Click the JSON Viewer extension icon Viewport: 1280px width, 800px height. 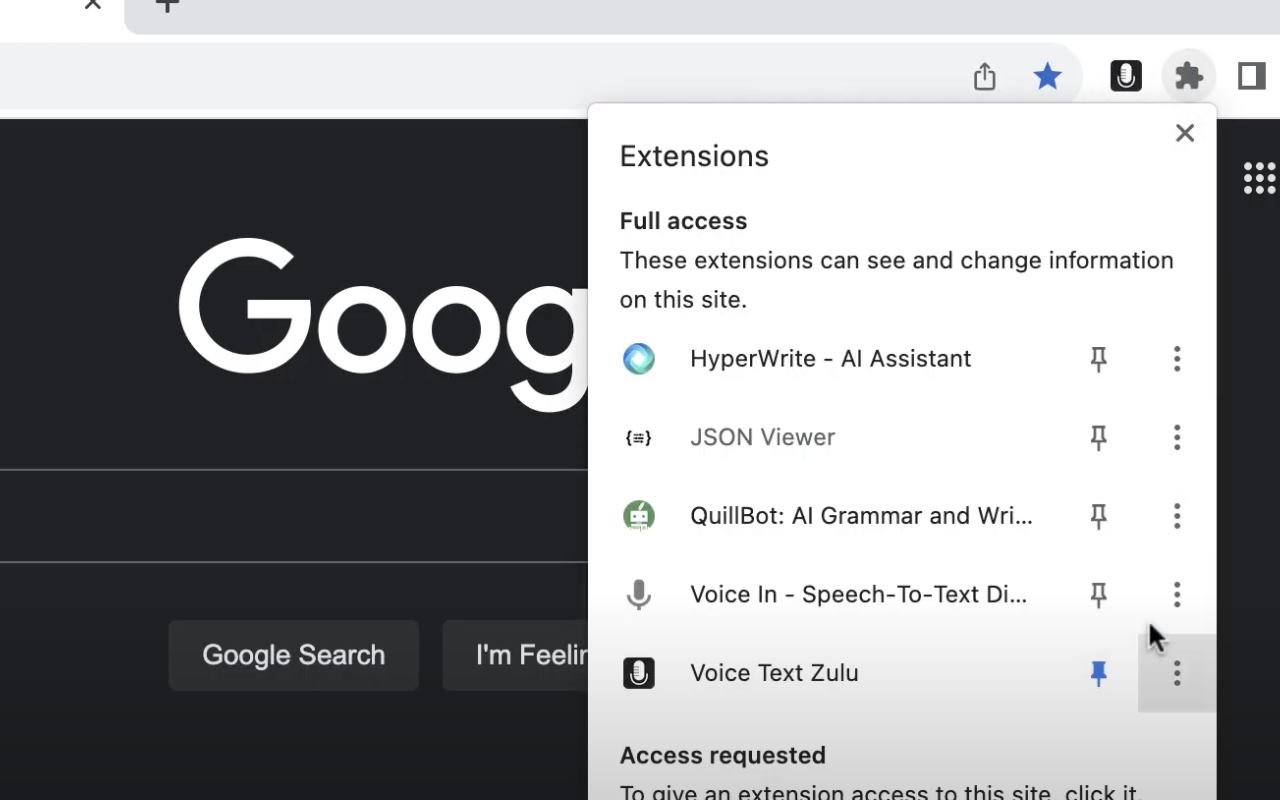(639, 437)
